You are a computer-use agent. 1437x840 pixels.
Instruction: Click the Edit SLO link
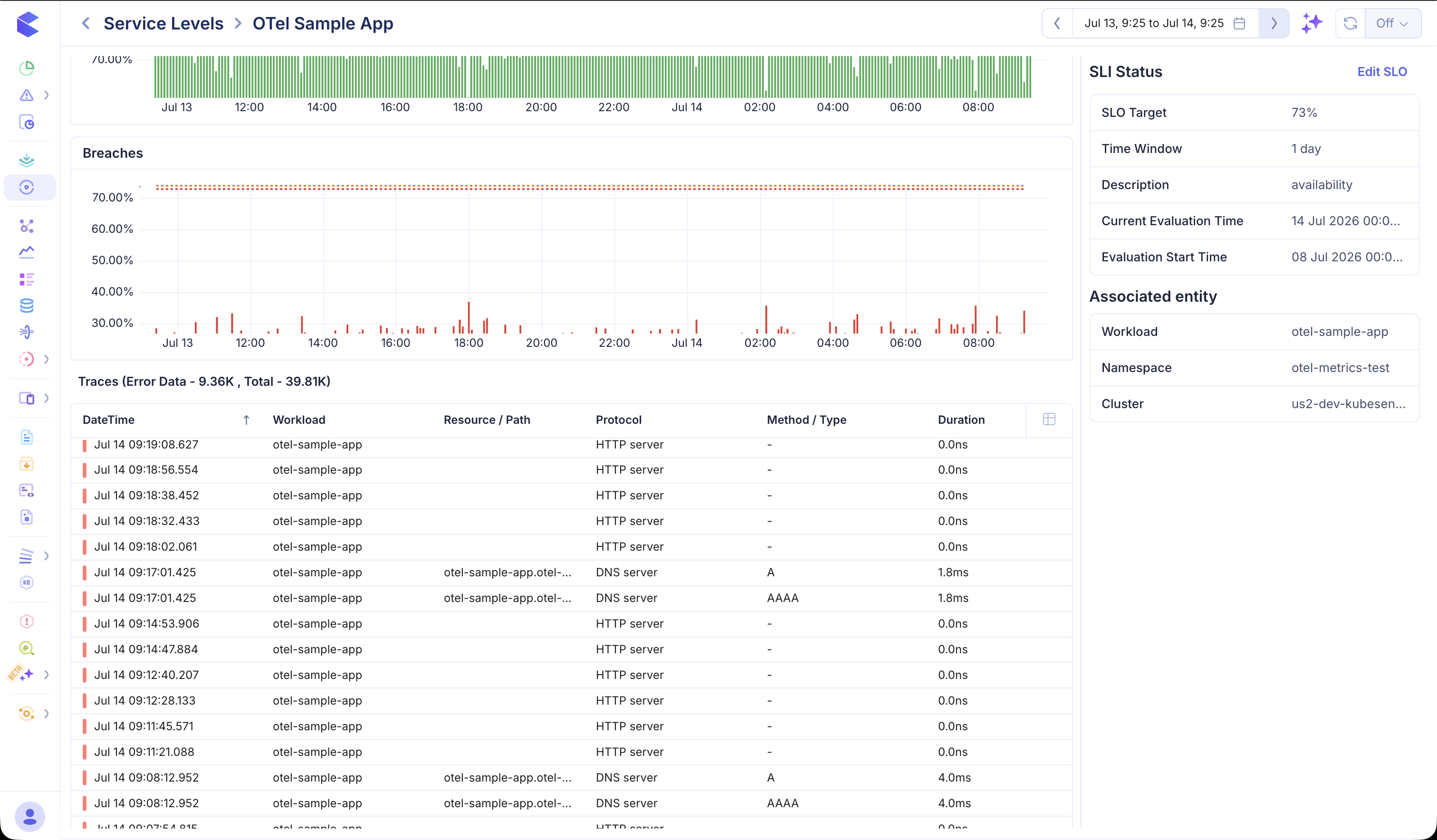[x=1382, y=71]
